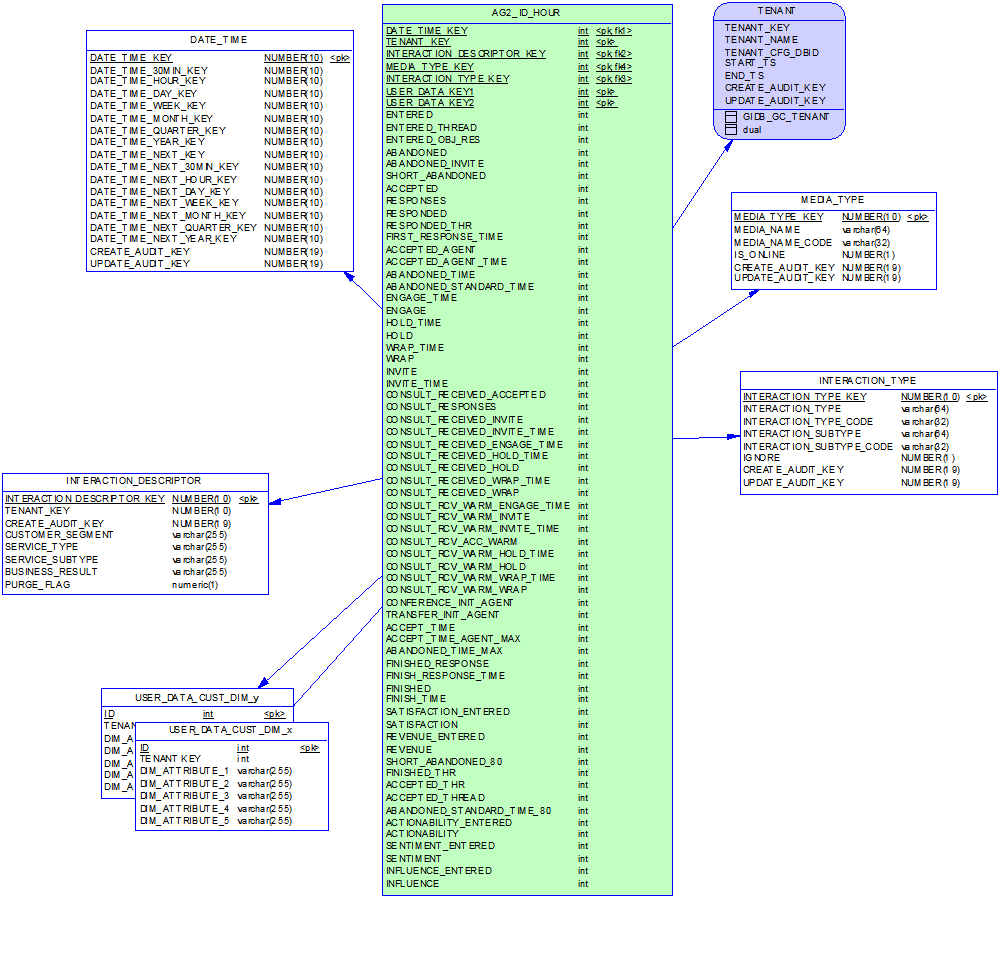Click the USER_DATA_KEY1 primary key row
1000x960 pixels.
pos(430,91)
